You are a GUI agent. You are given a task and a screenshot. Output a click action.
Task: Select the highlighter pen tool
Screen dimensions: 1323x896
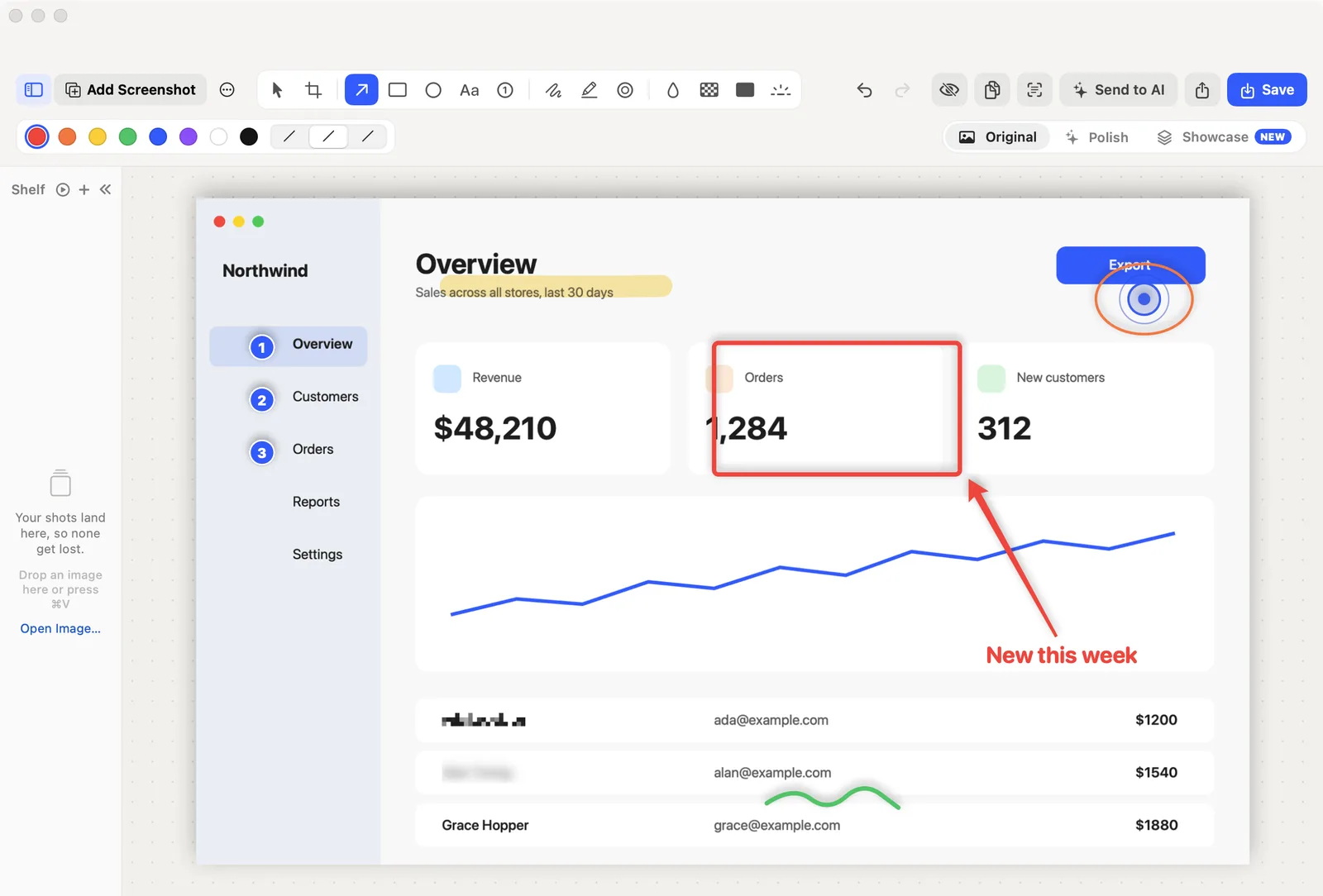(590, 90)
